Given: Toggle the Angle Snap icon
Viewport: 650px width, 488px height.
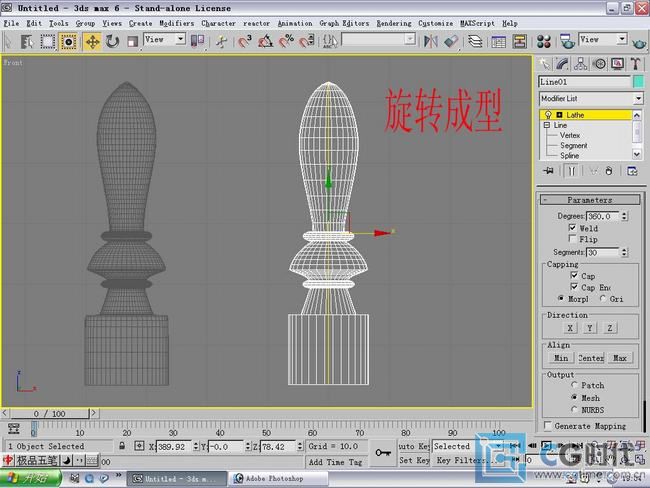Looking at the screenshot, I should tap(265, 41).
